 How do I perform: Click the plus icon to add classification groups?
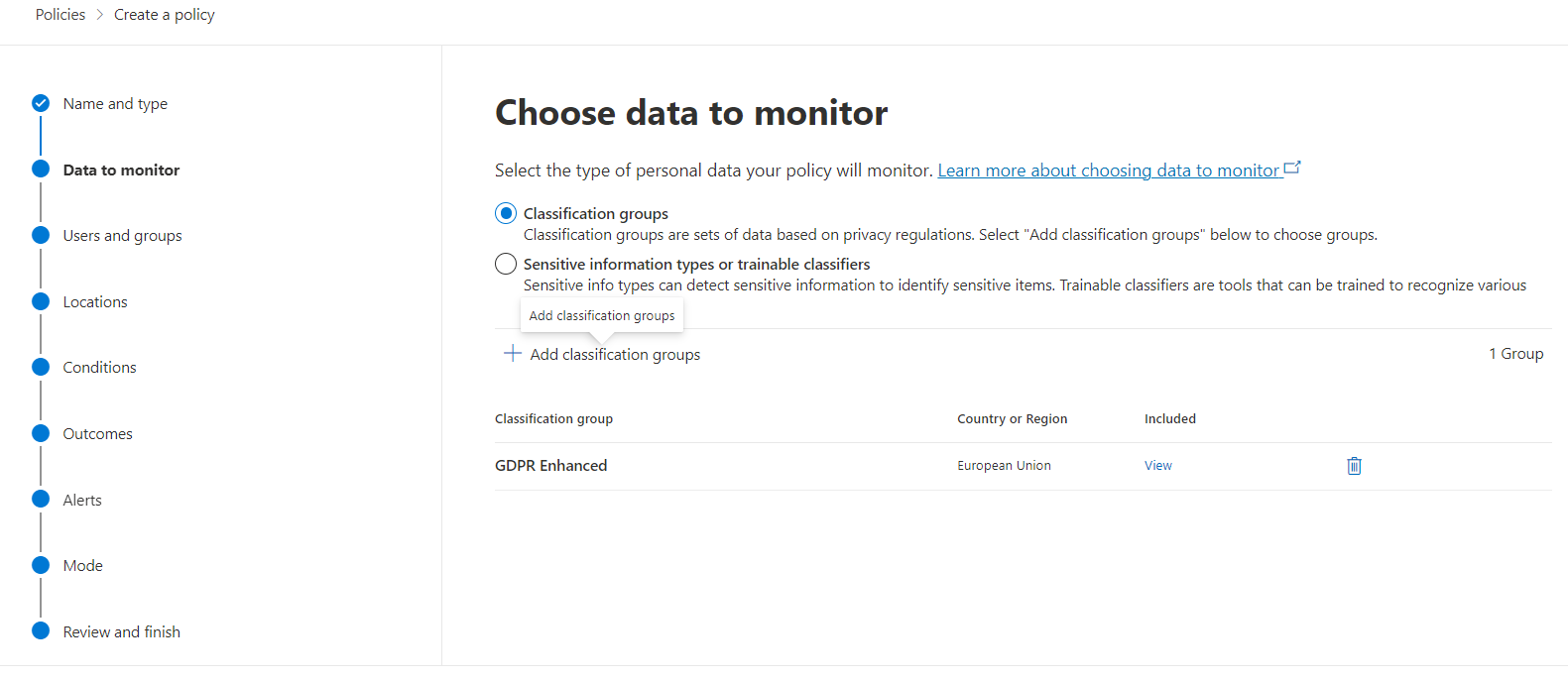pyautogui.click(x=513, y=354)
